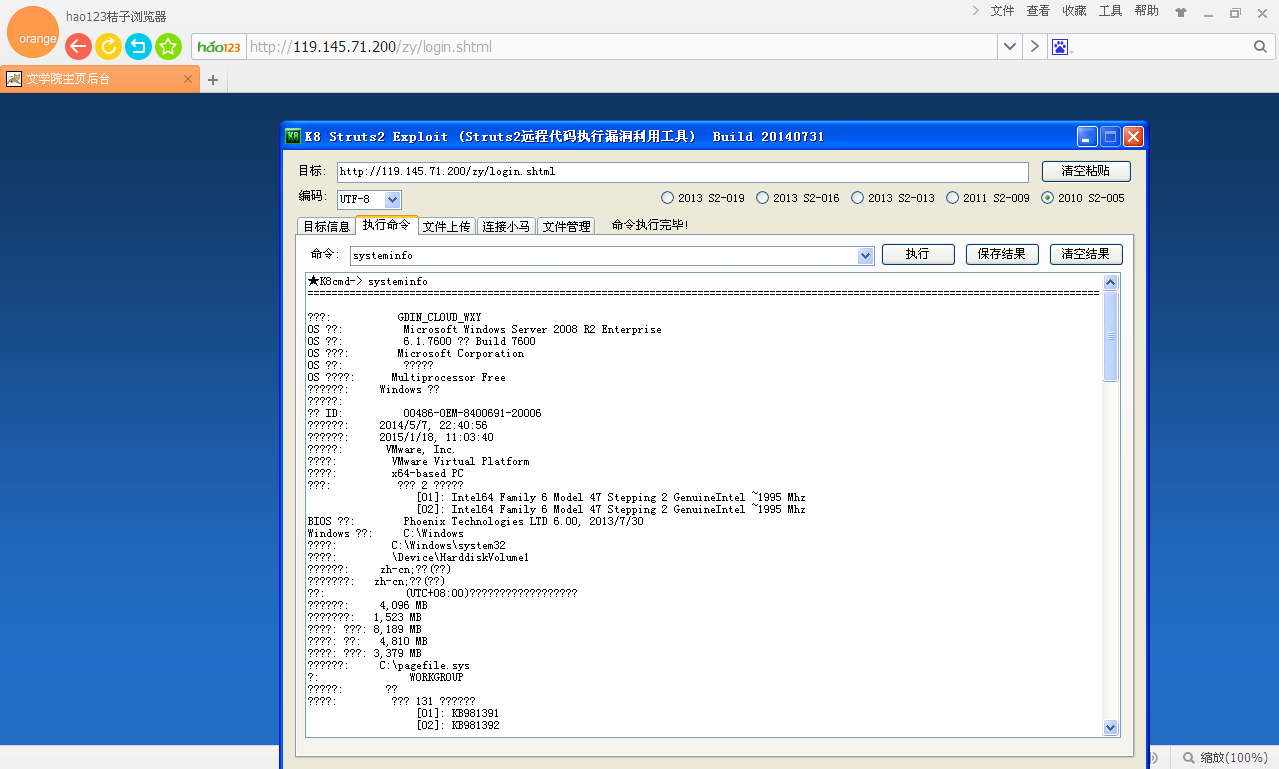Click 'GDIN_CLOUD_WXY' in output
Viewport: 1279px width, 769px height.
pyautogui.click(x=439, y=318)
